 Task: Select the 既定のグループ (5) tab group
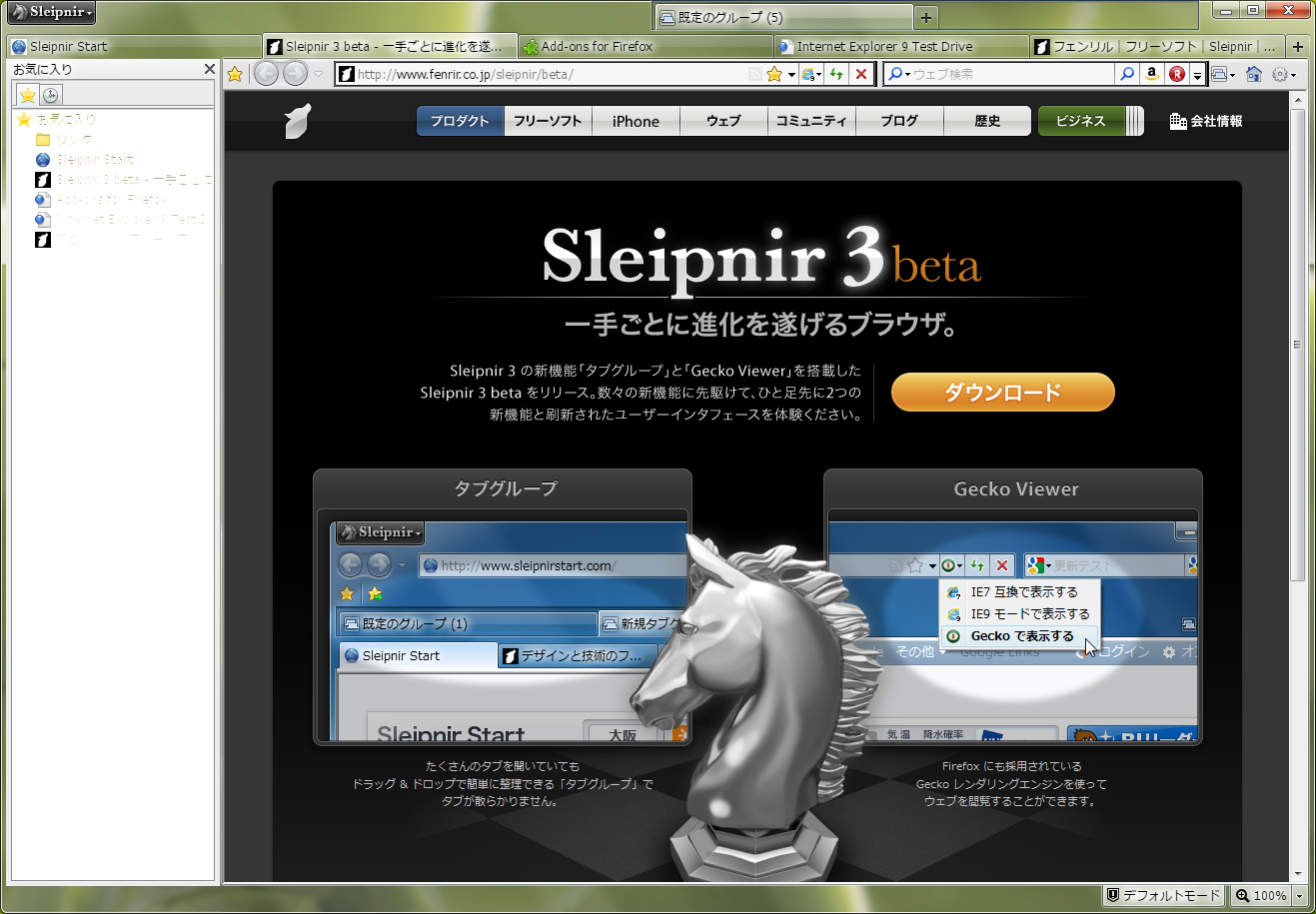tap(783, 17)
